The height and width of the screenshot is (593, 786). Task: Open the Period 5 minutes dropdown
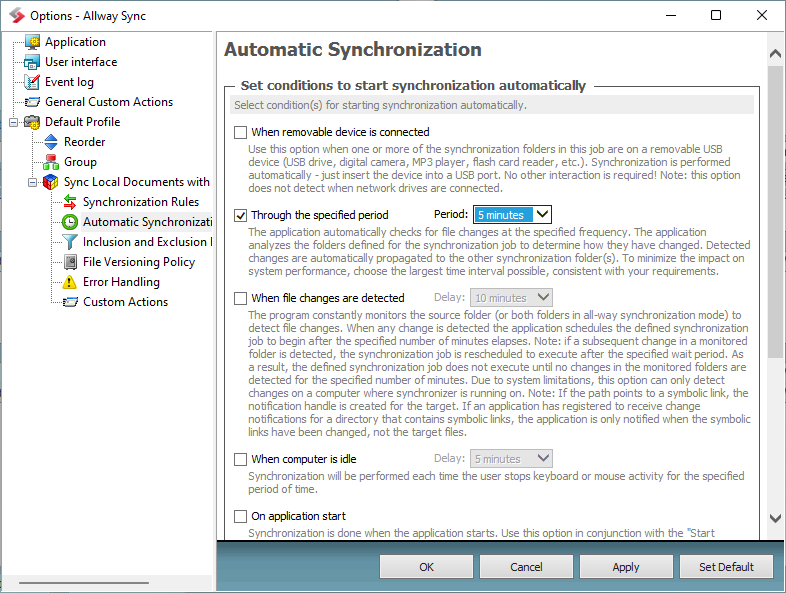coord(512,215)
